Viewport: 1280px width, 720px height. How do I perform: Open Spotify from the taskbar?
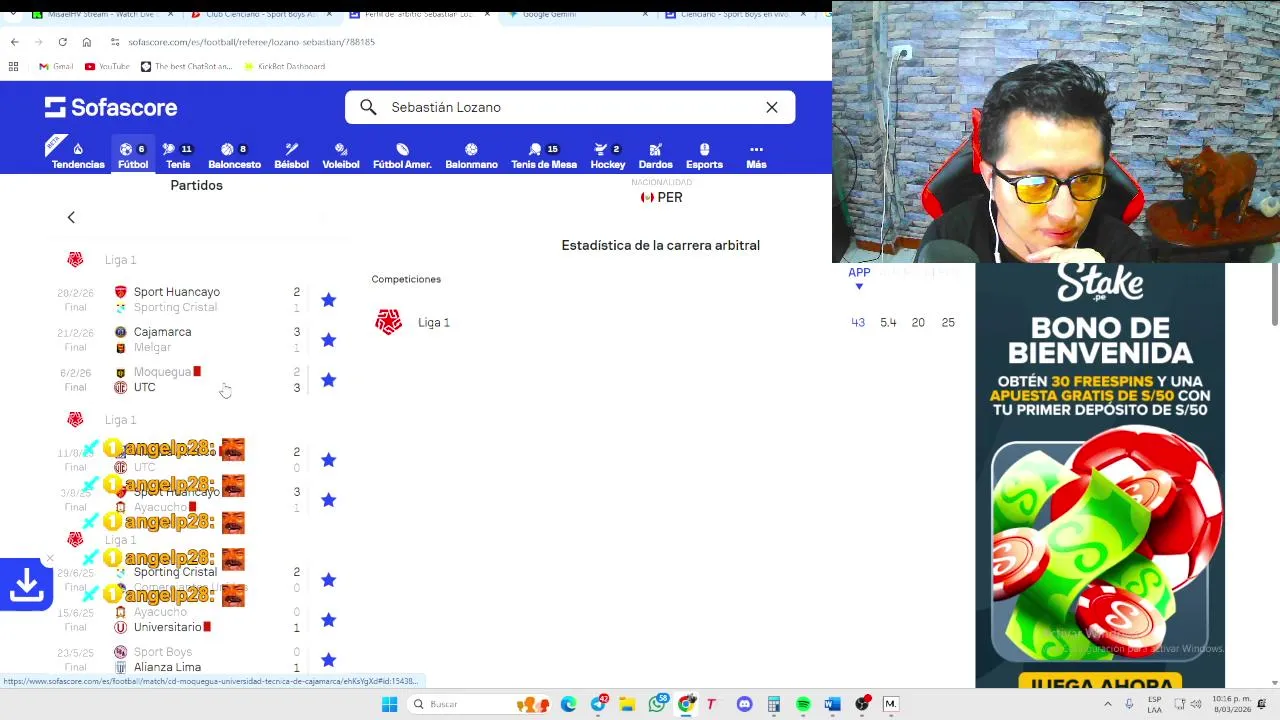(803, 704)
